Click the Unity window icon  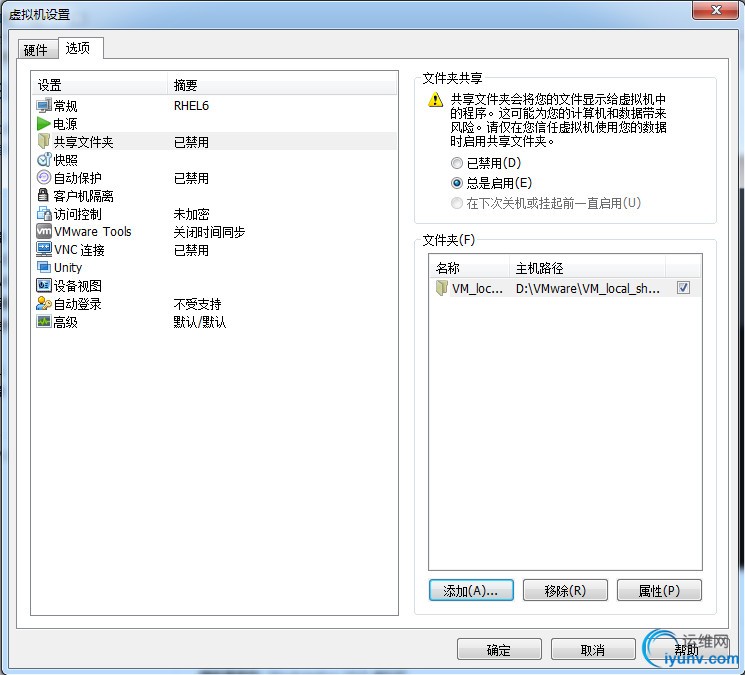tap(44, 267)
